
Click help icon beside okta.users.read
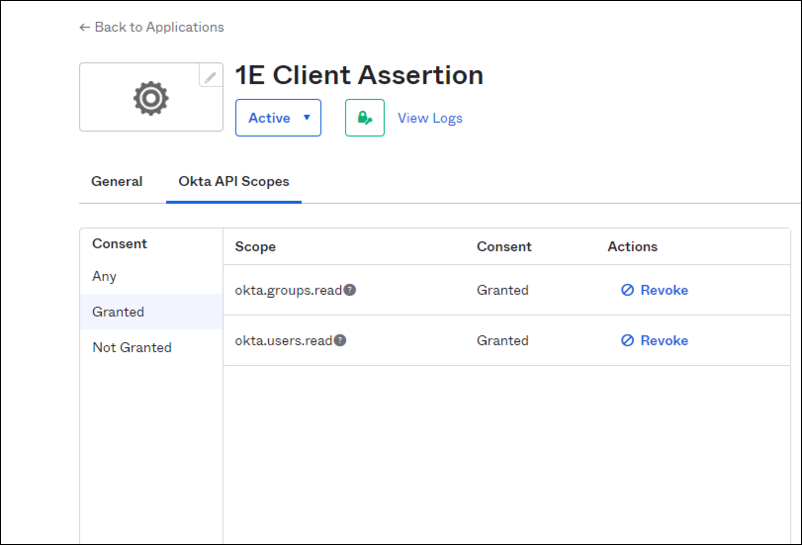[340, 340]
